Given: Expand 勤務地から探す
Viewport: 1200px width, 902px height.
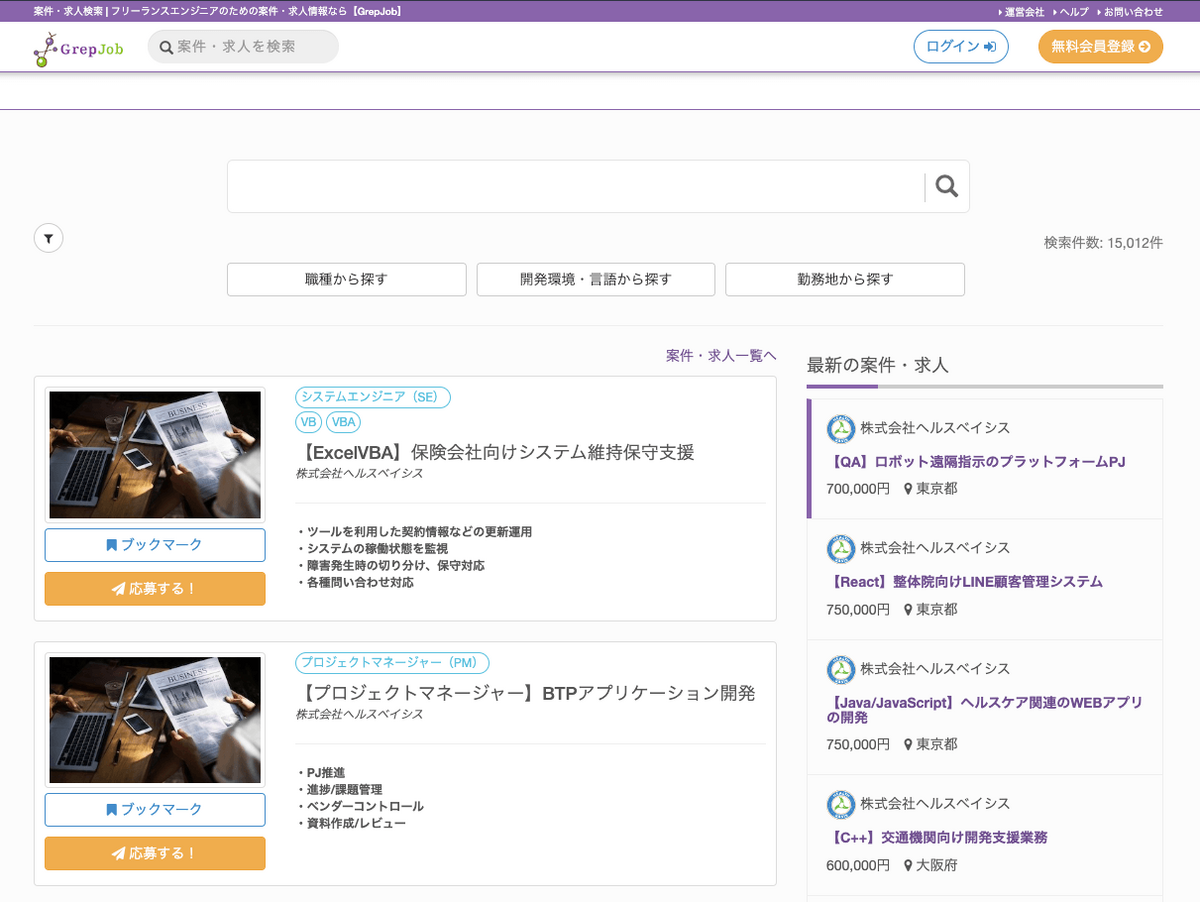Looking at the screenshot, I should tap(845, 280).
